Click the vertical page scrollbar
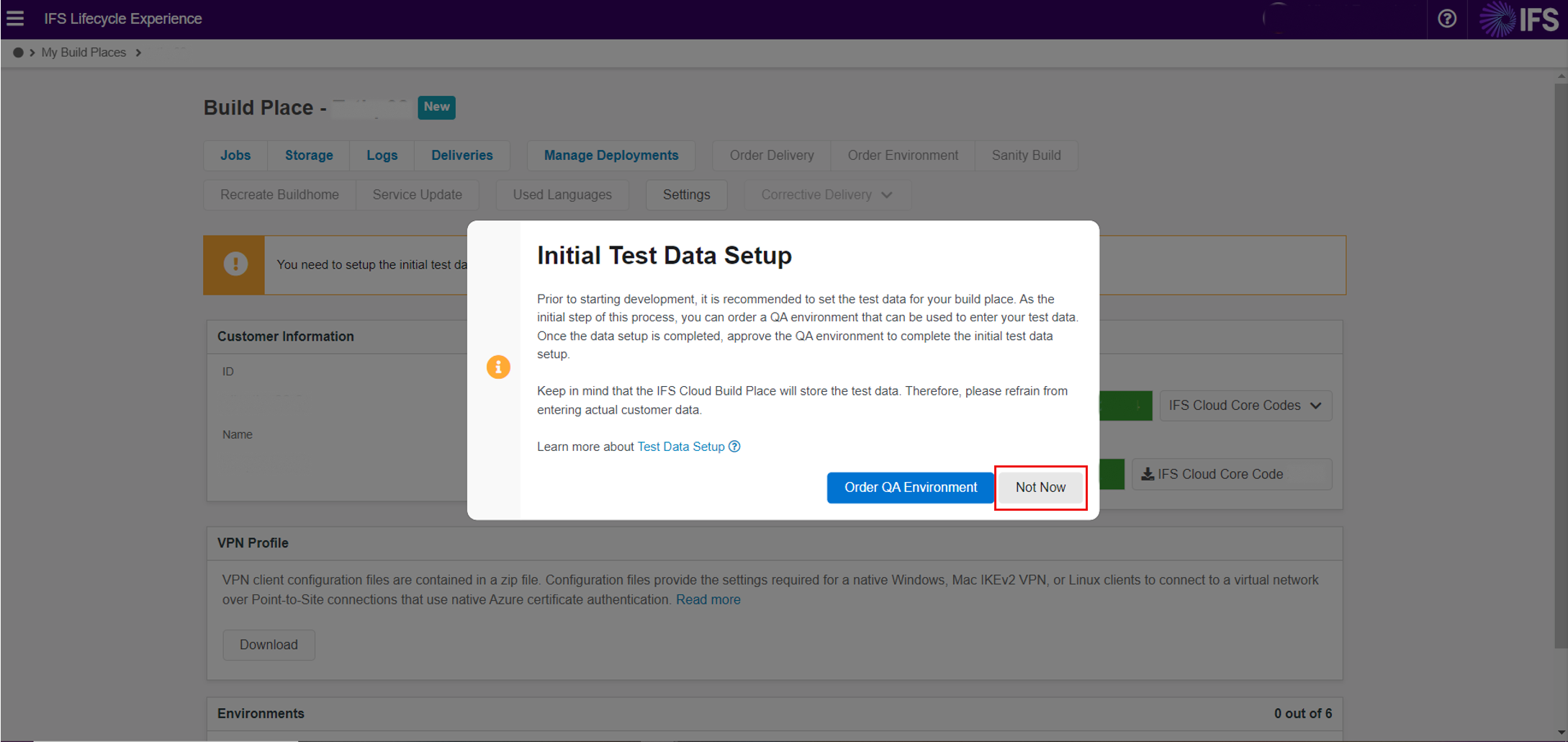The height and width of the screenshot is (742, 1568). pos(1560,360)
